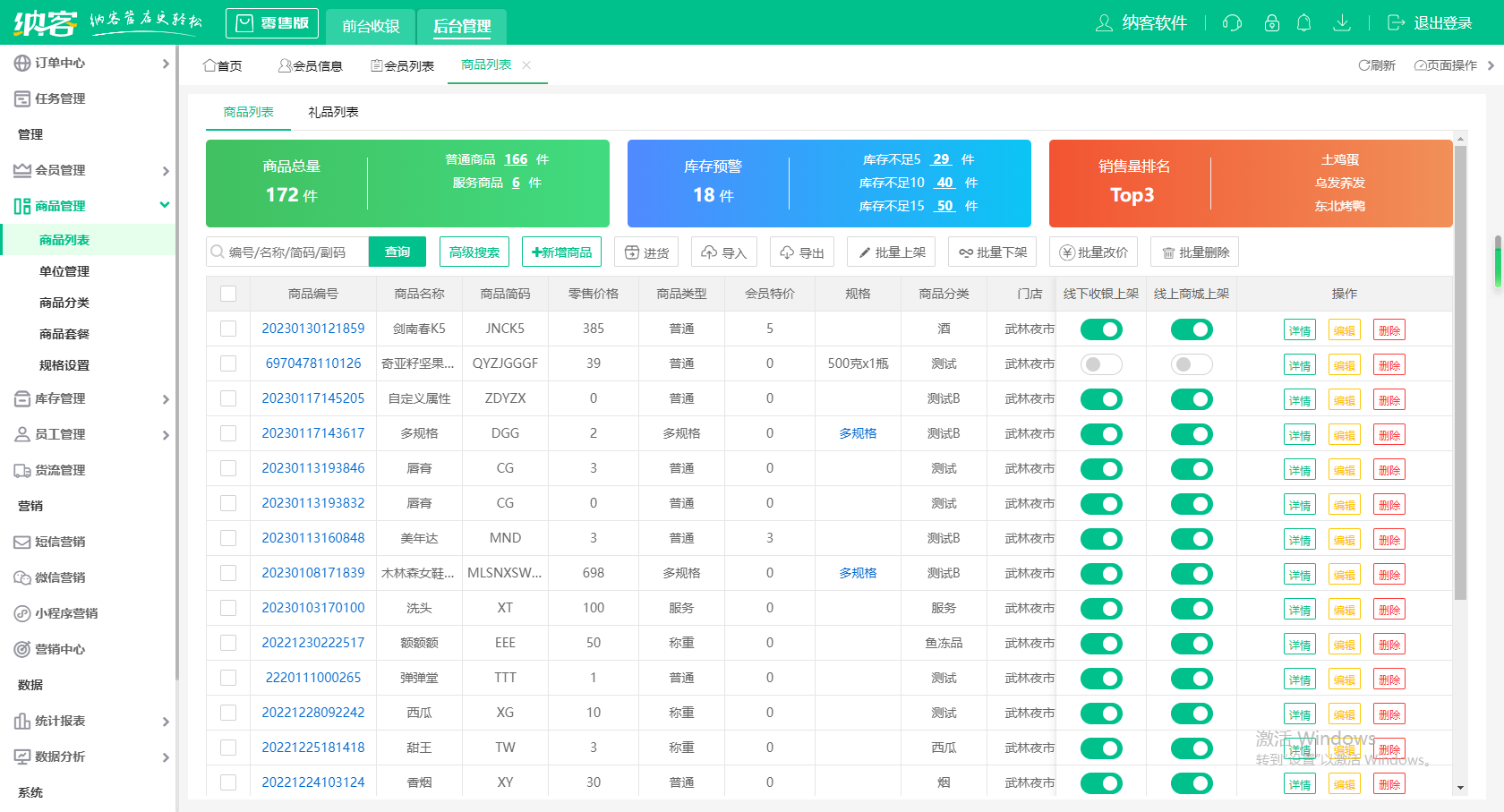Open product 20230130121859 detail link
The height and width of the screenshot is (812, 1504).
[x=312, y=329]
